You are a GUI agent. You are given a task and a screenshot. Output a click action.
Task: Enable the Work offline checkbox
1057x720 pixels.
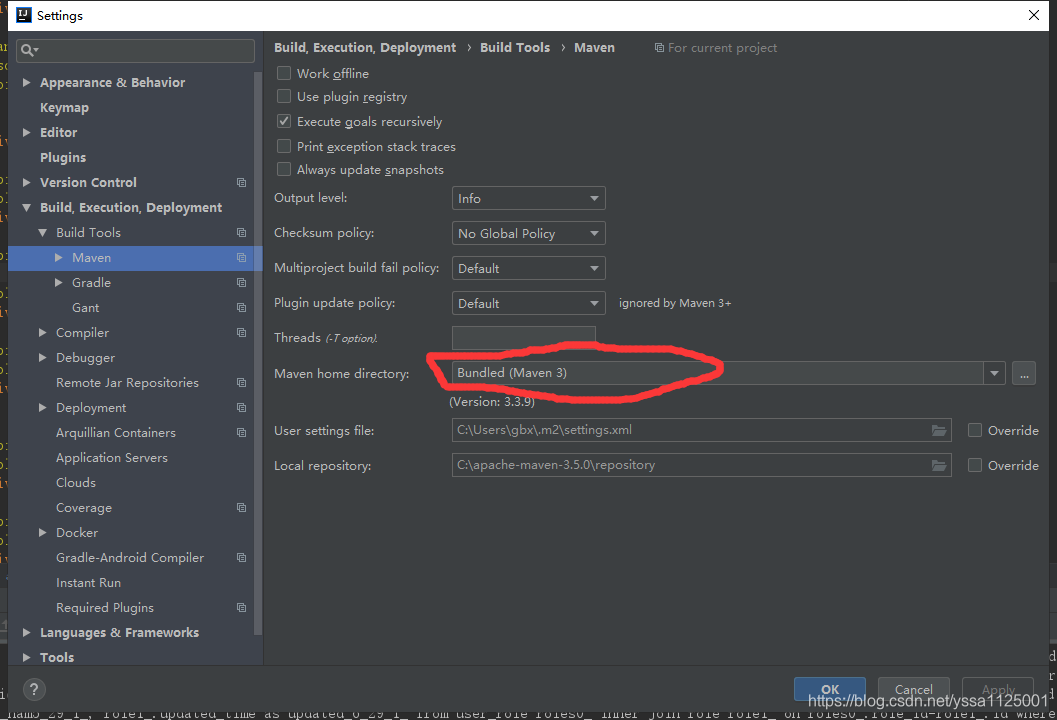[284, 73]
